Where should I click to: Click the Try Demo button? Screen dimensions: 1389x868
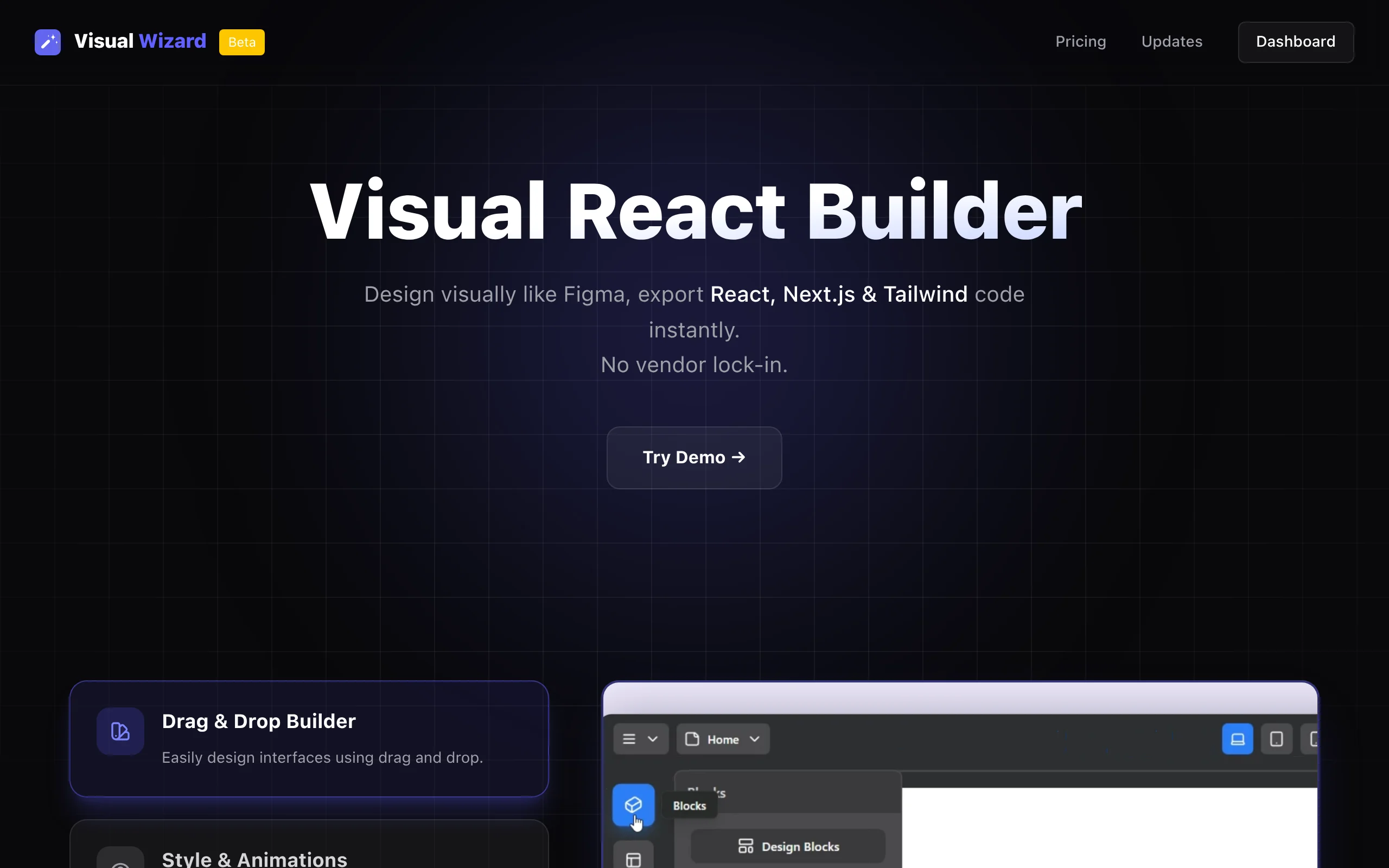click(x=694, y=457)
